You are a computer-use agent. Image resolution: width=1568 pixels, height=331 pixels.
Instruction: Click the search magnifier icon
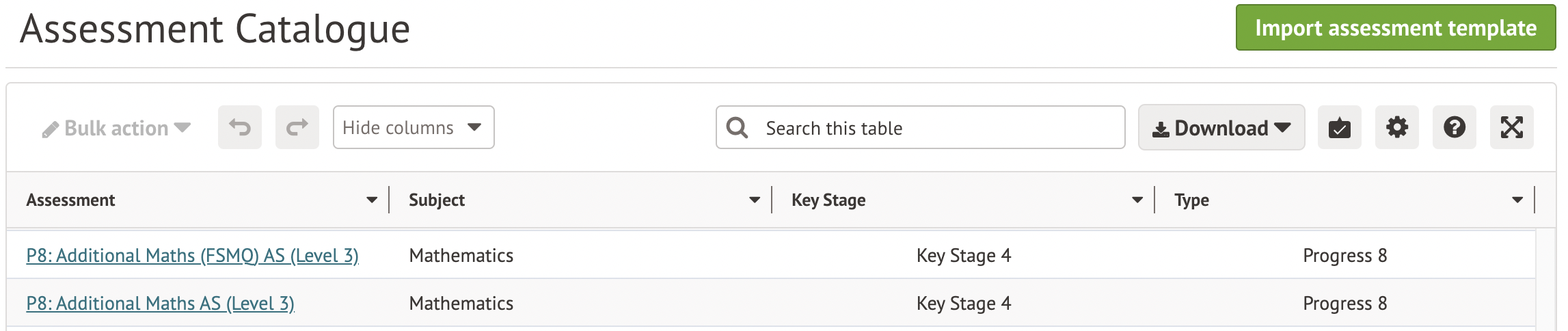point(737,128)
